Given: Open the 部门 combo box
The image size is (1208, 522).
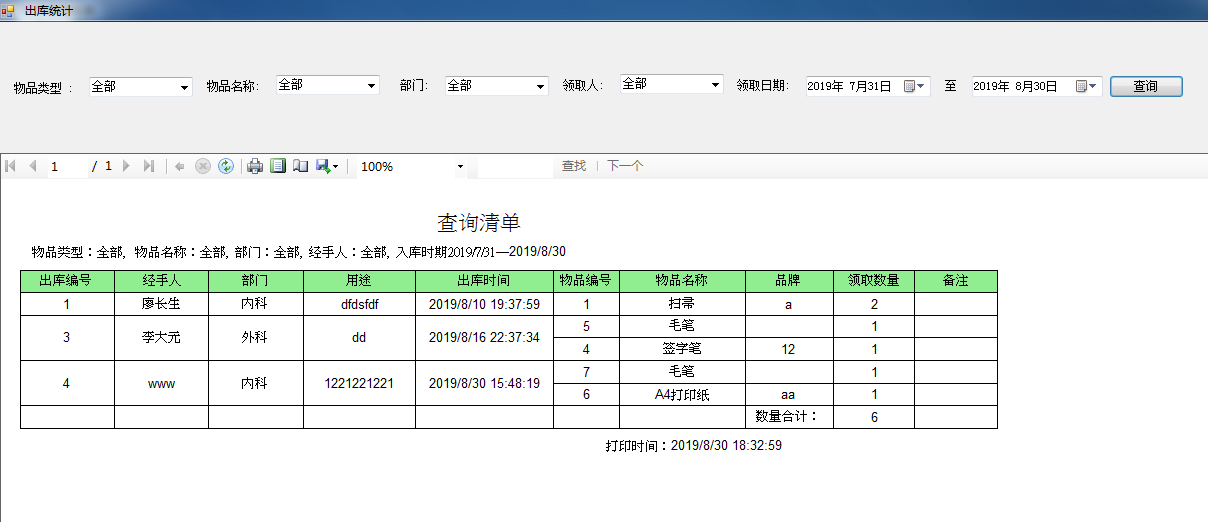Looking at the screenshot, I should click(541, 87).
